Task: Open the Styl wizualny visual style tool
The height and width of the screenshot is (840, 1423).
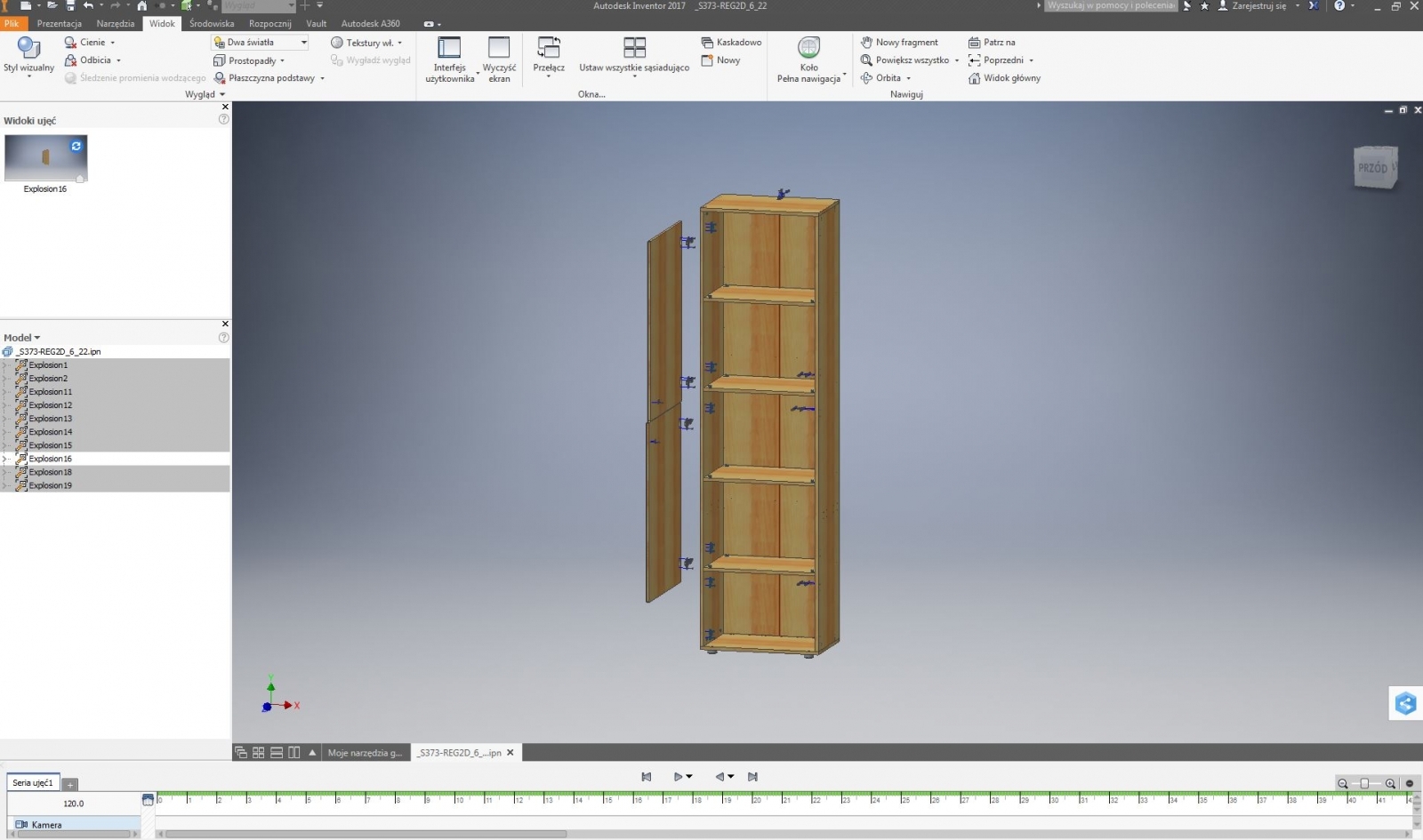Action: click(x=28, y=49)
